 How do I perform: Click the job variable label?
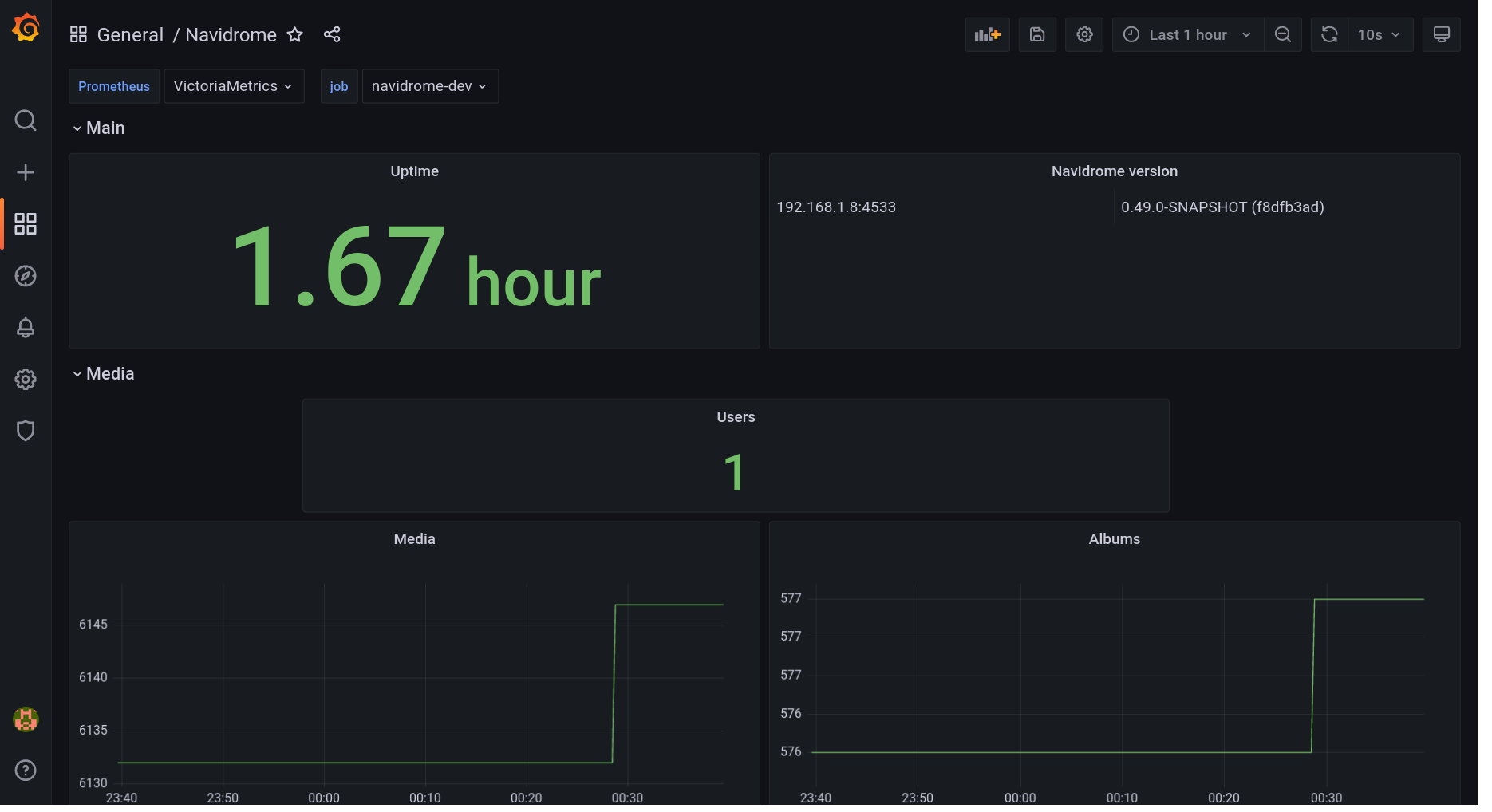point(339,86)
